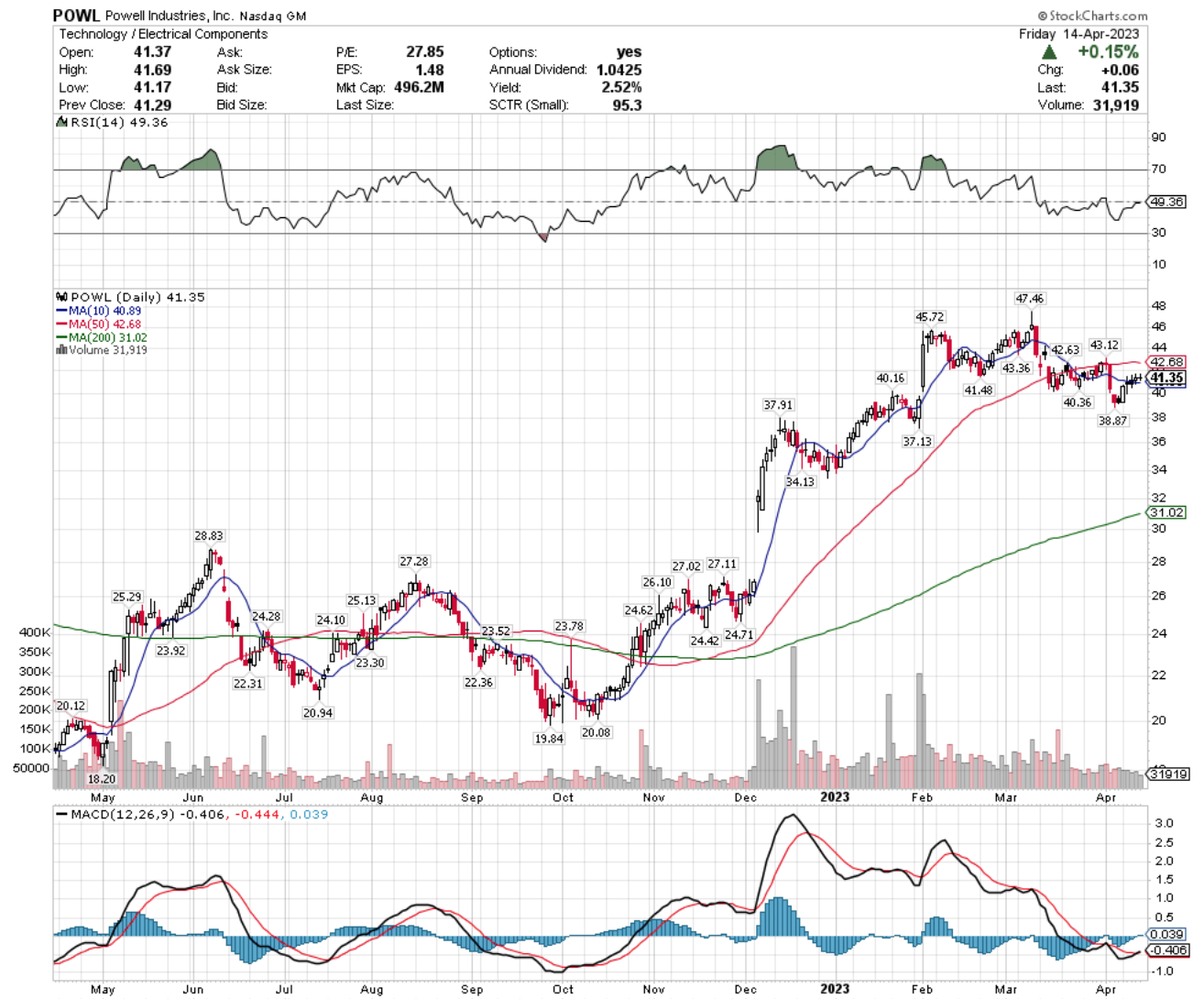Click the 28.83 June high label
The image size is (1204, 999).
tap(208, 536)
